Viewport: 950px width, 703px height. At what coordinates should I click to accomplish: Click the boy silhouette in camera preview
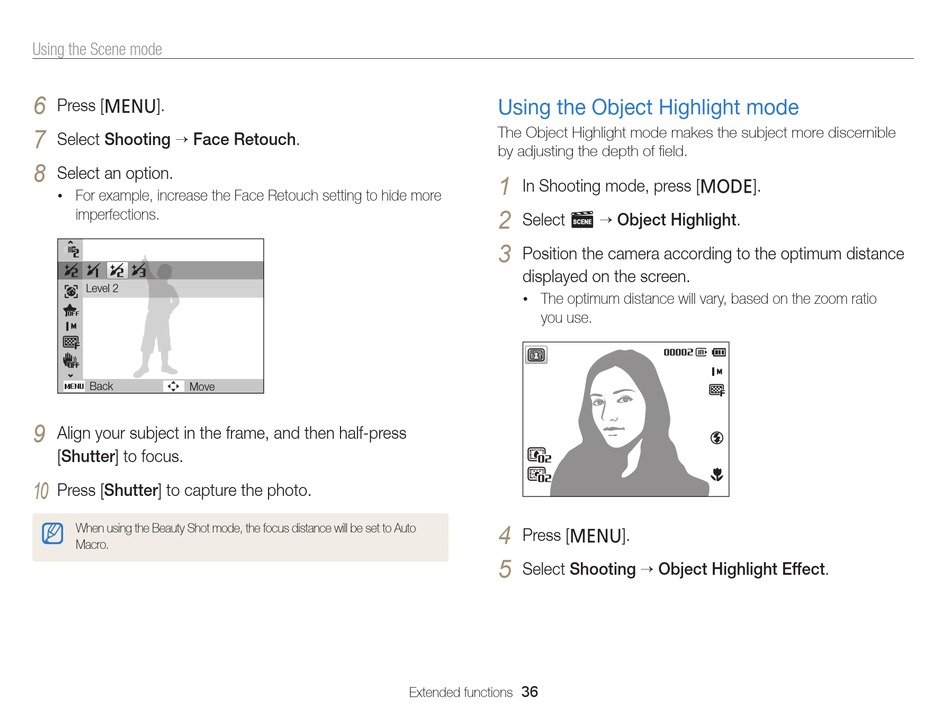click(157, 317)
